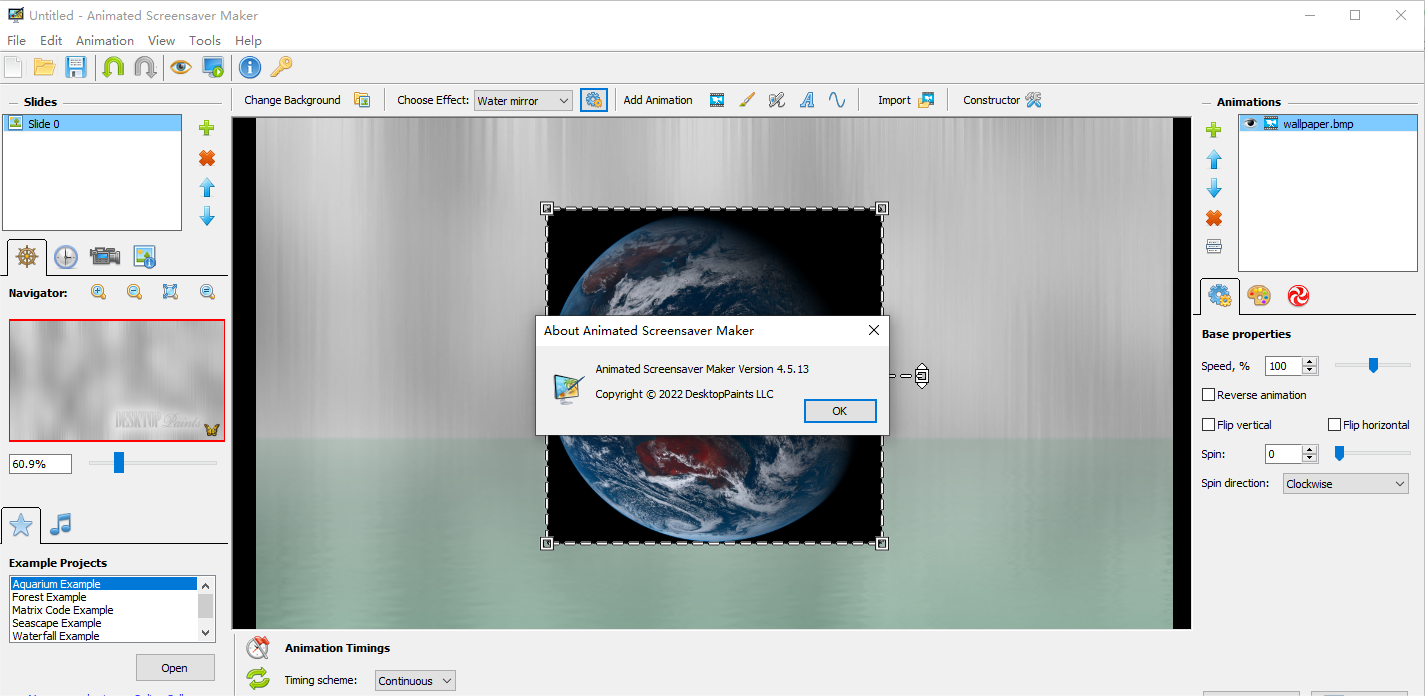Open the Animation menu
Viewport: 1425px width, 696px height.
click(x=105, y=41)
